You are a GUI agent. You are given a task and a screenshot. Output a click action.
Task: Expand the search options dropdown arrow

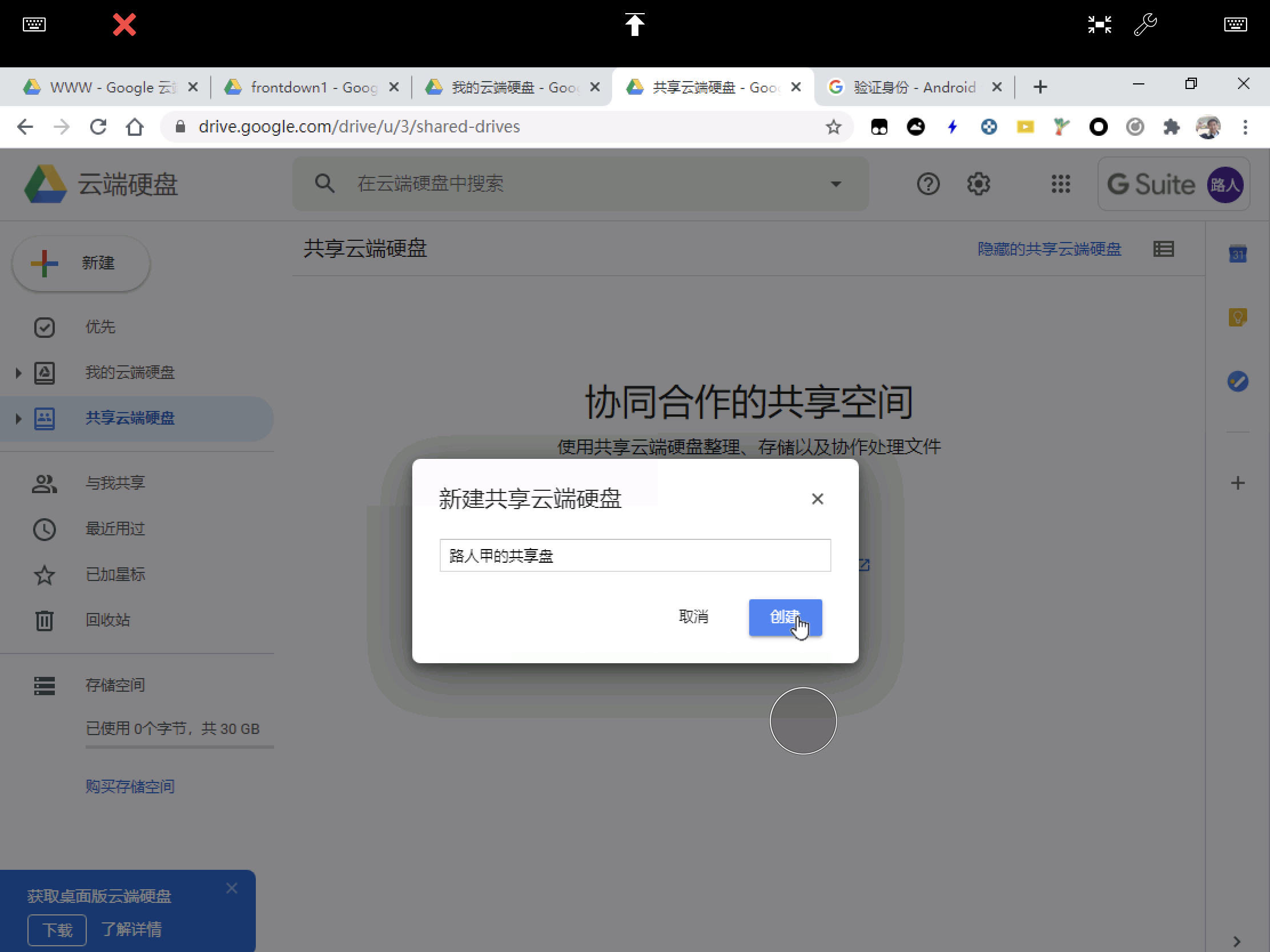[x=835, y=184]
